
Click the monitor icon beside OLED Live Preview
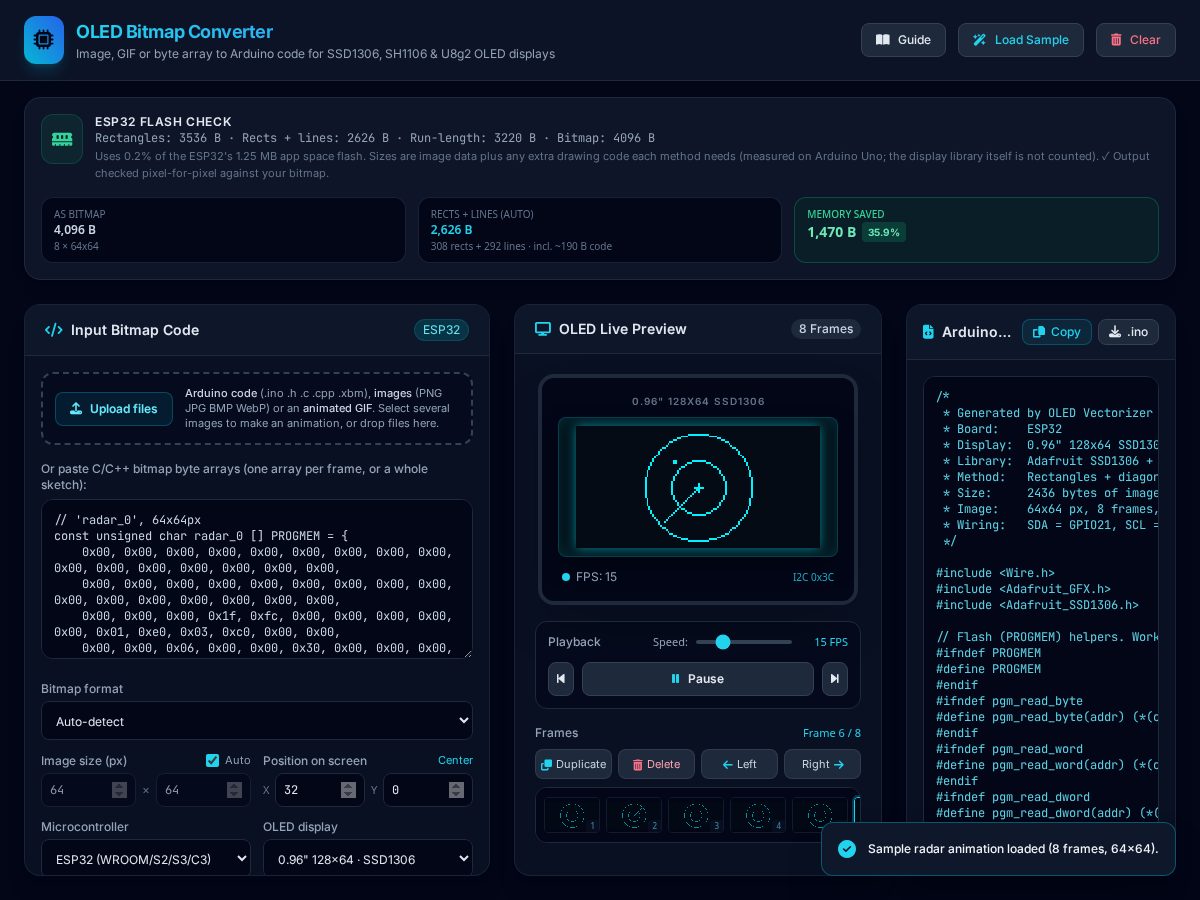click(543, 329)
